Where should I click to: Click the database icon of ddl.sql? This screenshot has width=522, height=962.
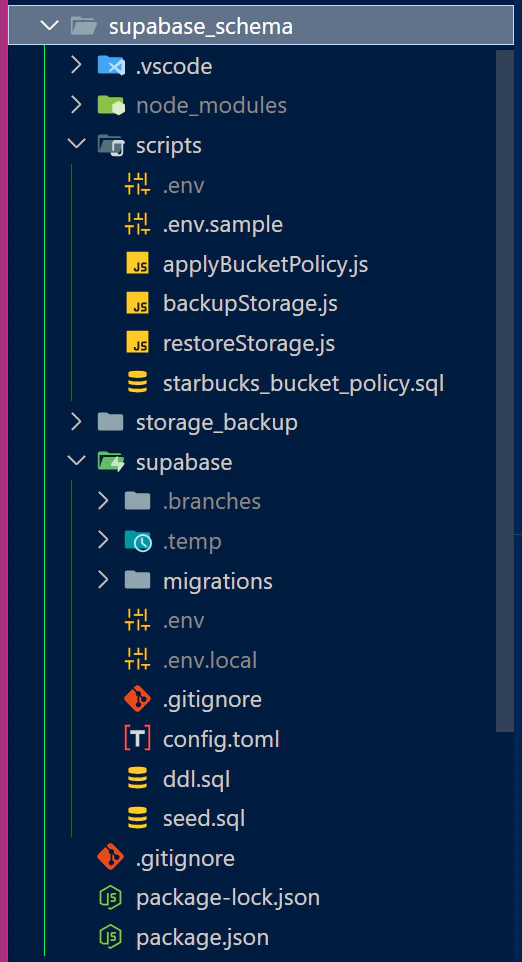pyautogui.click(x=137, y=779)
